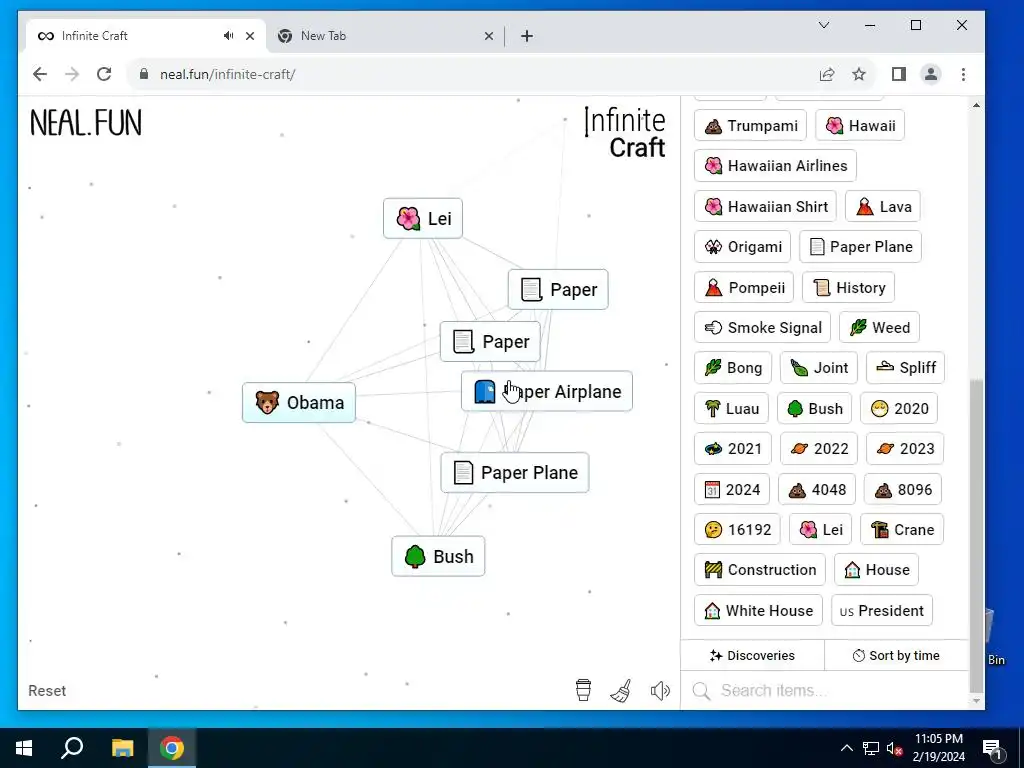Choose the Pompeii sidebar item
The height and width of the screenshot is (768, 1024).
744,287
